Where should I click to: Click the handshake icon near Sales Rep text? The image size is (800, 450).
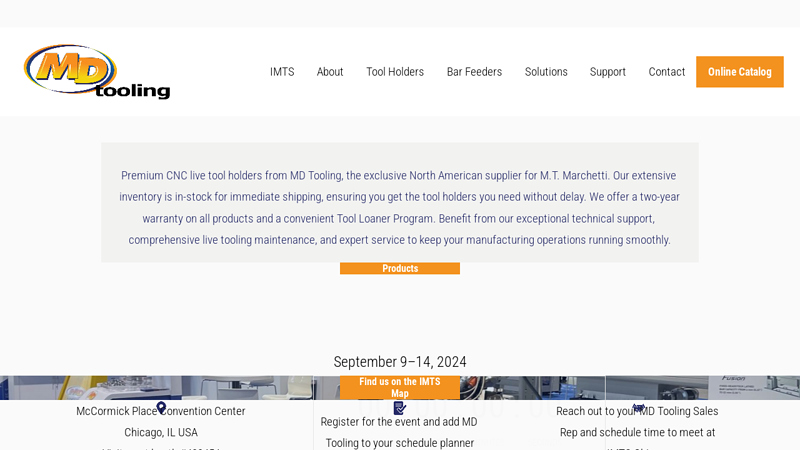tap(638, 408)
